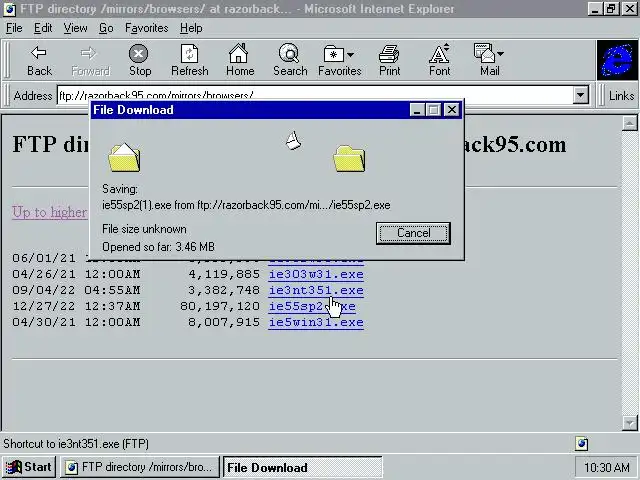Open the Windows Start menu

[29, 467]
